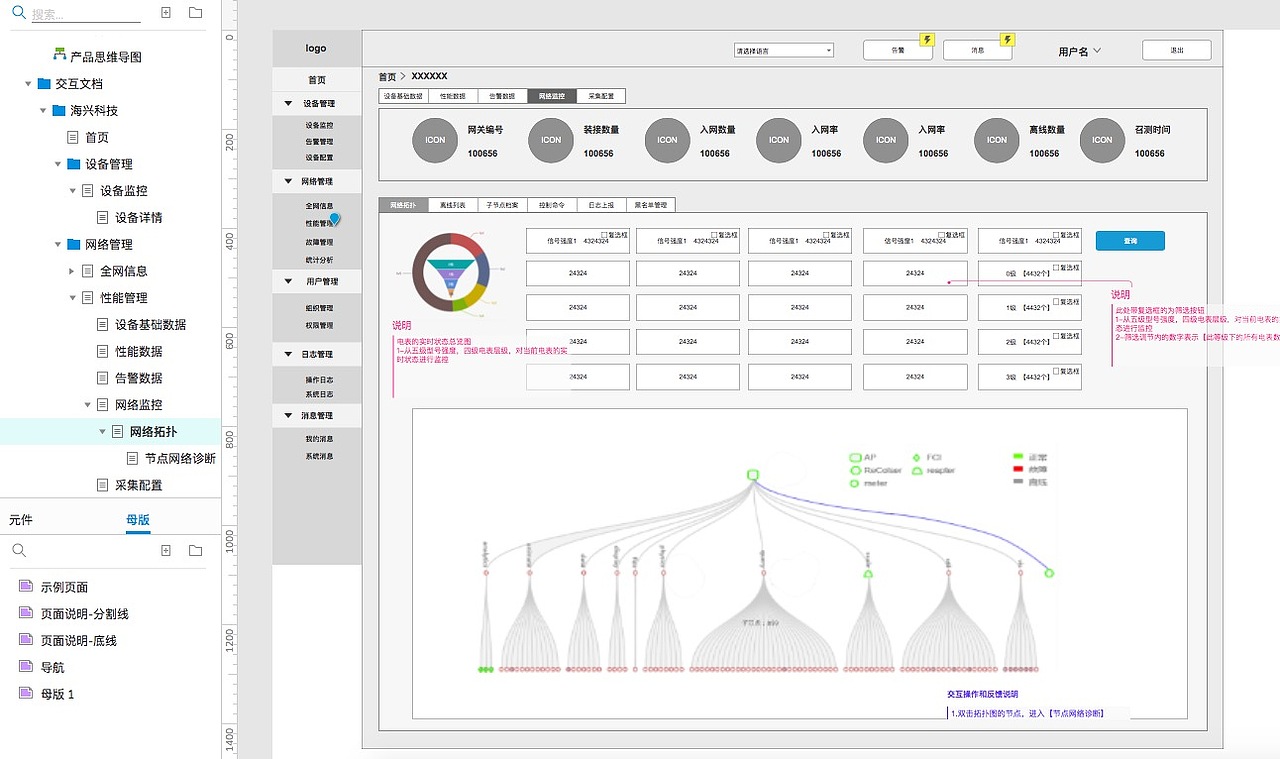This screenshot has height=759, width=1280.
Task: Focus the 搜索 input in the pages panel
Action: [86, 15]
